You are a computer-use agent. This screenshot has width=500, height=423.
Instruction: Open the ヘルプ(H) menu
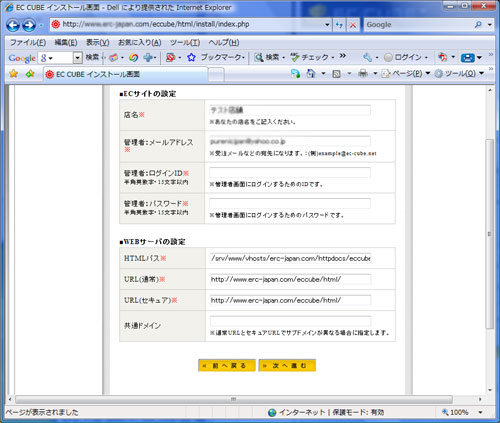click(x=224, y=43)
